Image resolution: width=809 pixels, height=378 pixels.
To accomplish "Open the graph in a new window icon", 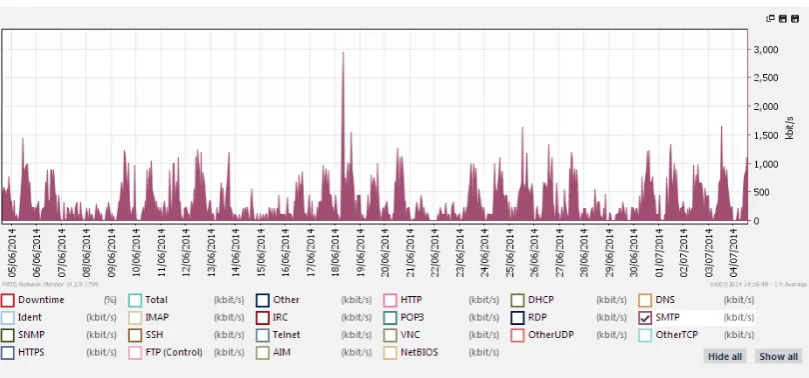I will point(771,19).
